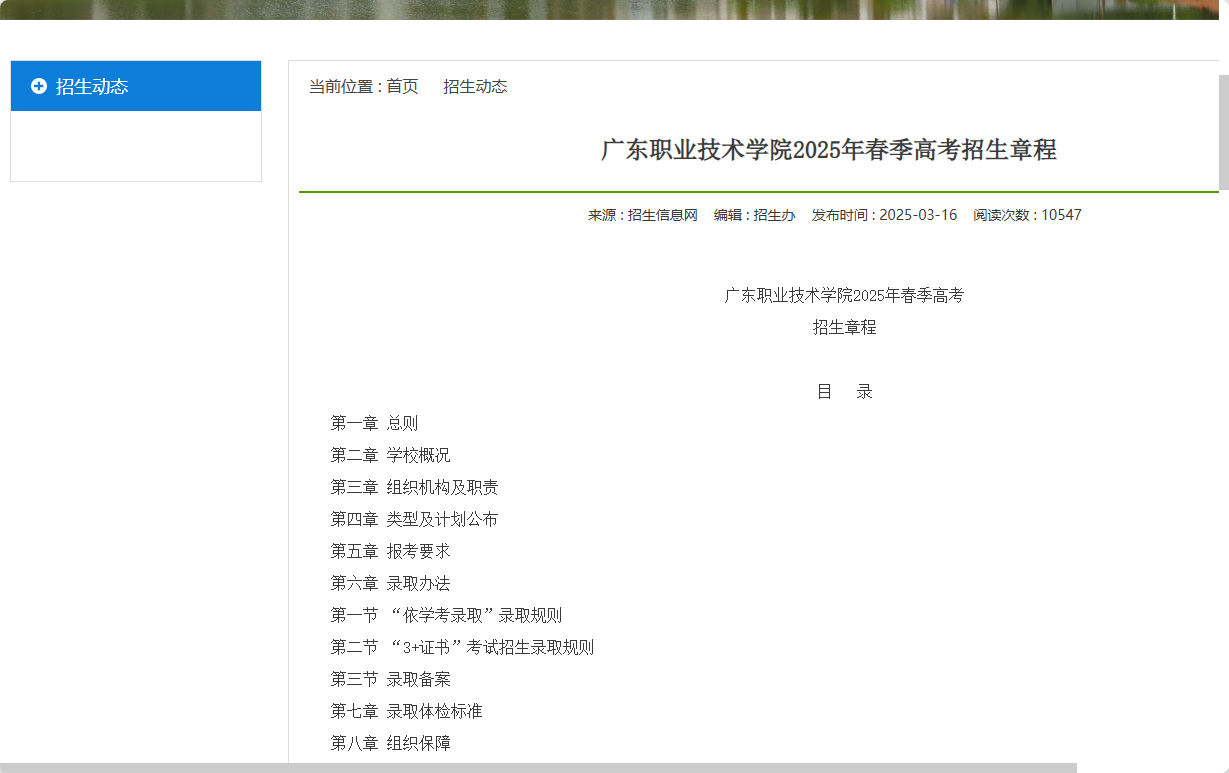This screenshot has height=773, width=1229.
Task: Click the 编辑:招生办 editor label
Action: tap(760, 214)
